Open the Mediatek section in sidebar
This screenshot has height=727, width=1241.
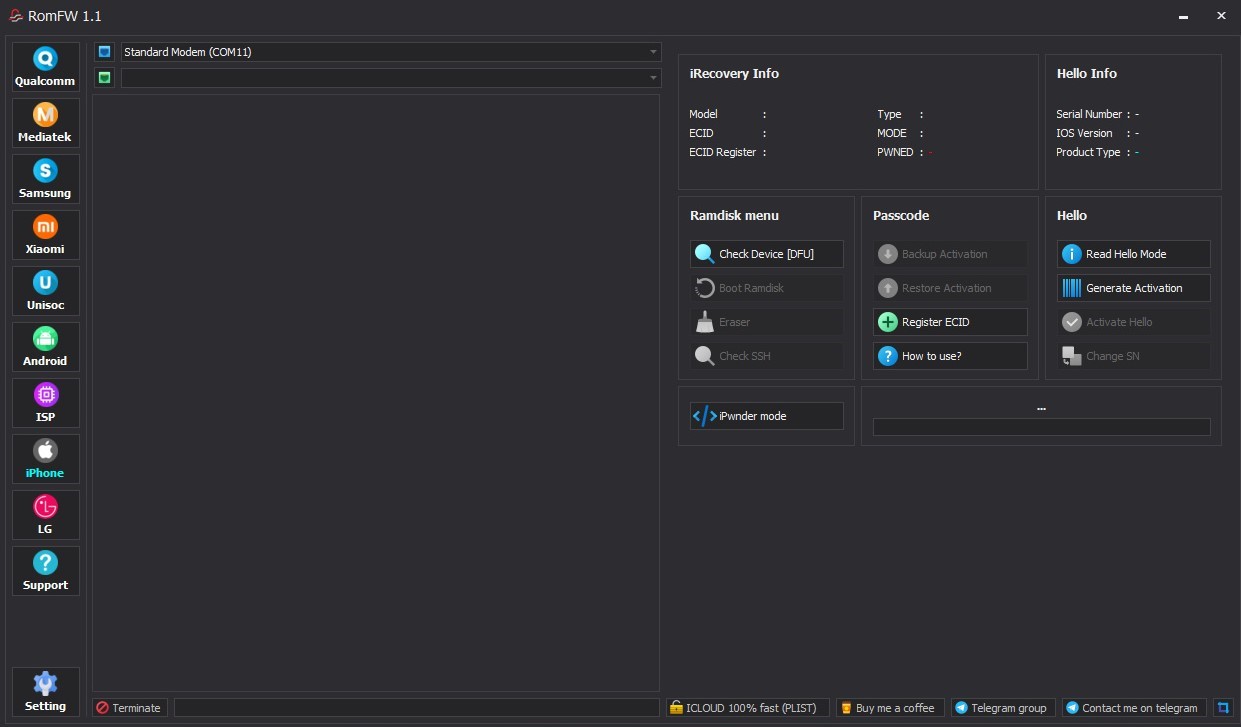pos(45,123)
